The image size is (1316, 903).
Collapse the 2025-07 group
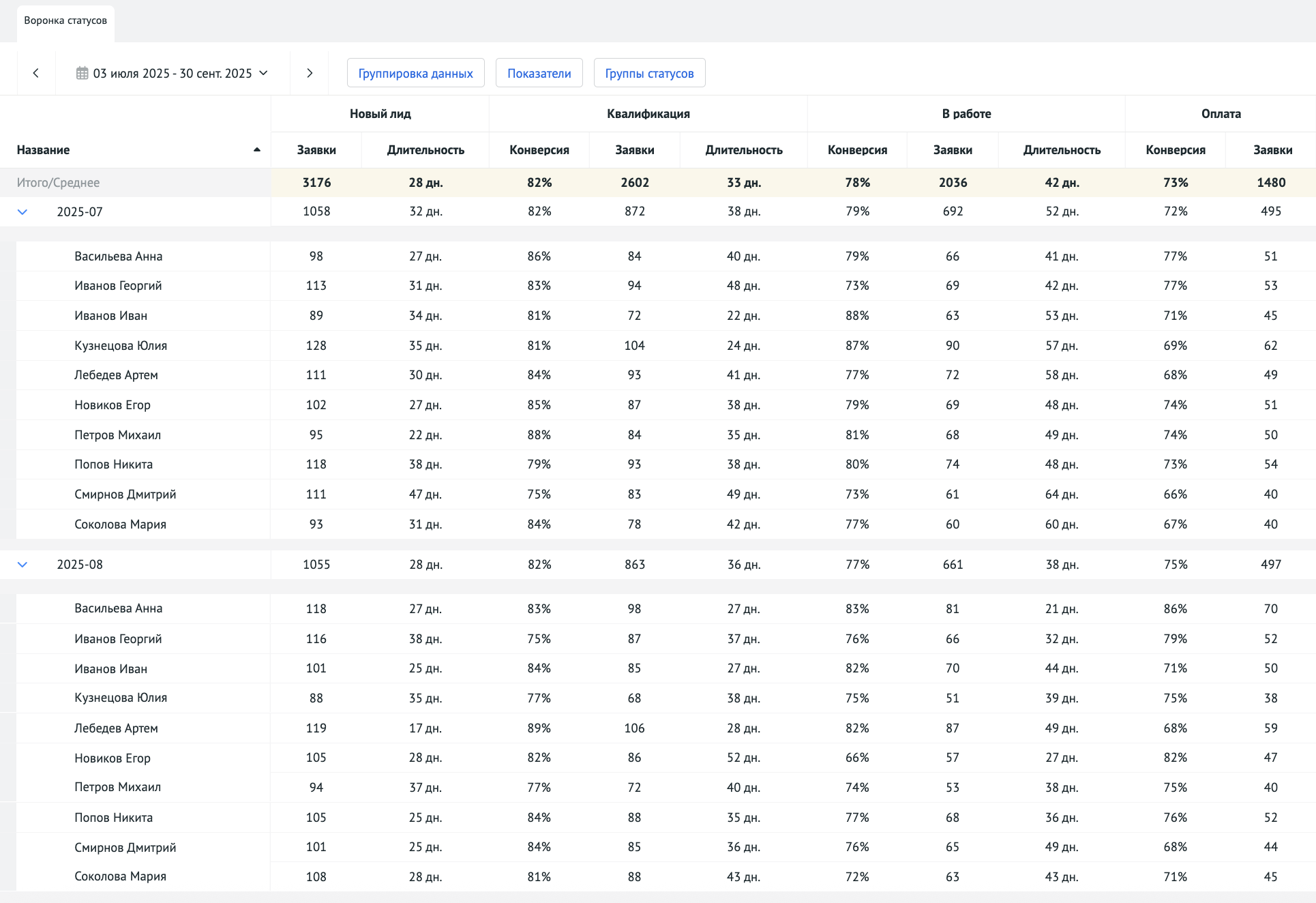(23, 212)
